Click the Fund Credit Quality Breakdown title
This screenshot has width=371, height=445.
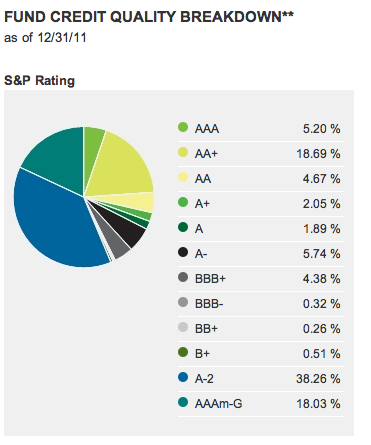coord(149,17)
